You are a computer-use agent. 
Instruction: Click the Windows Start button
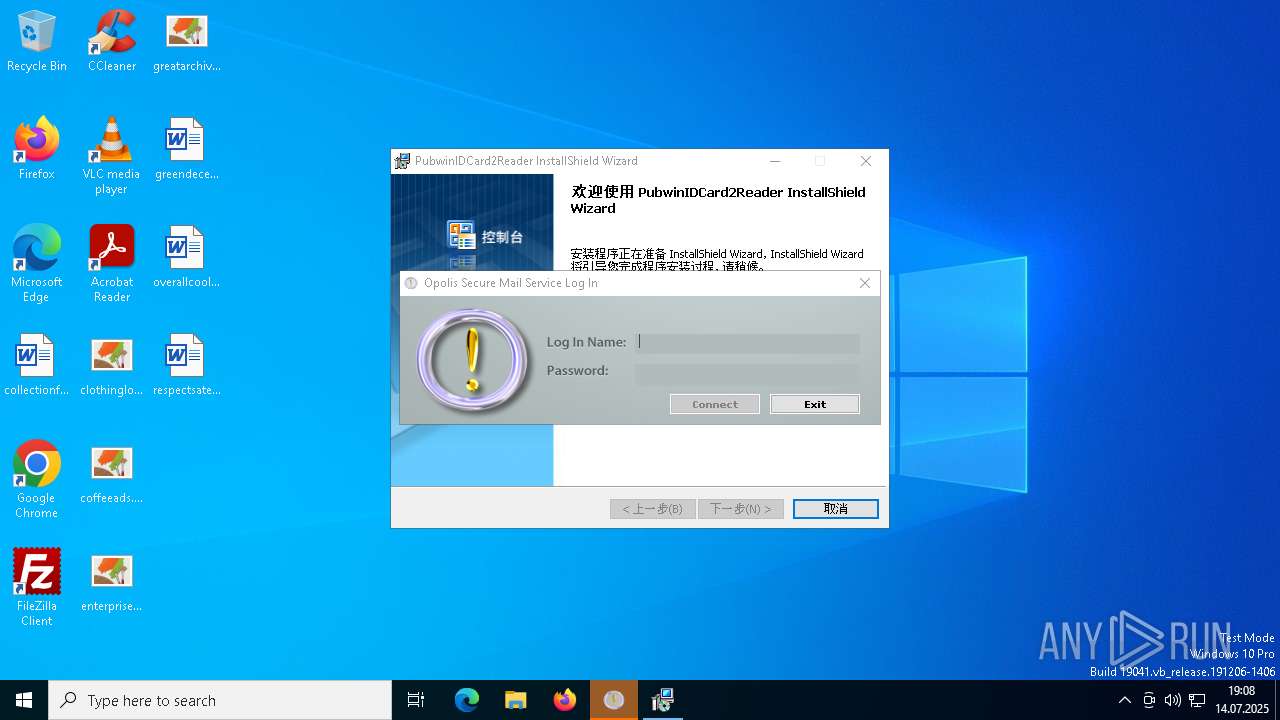coord(24,700)
